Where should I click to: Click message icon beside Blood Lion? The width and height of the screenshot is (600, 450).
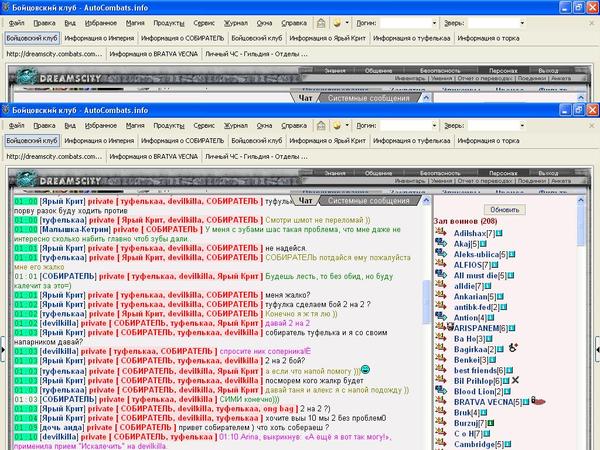pos(441,390)
